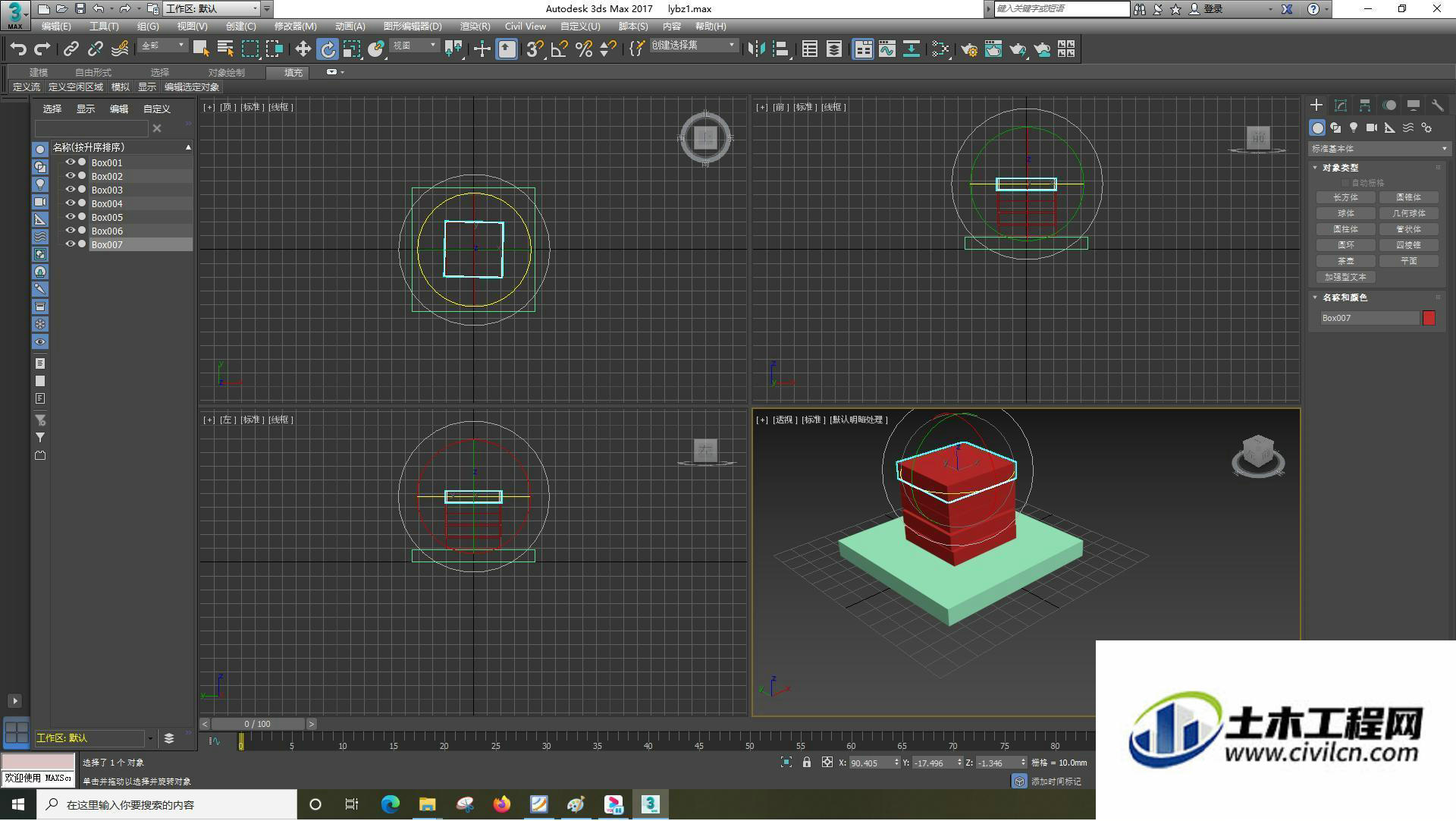Open the 渲染(R) menu
The height and width of the screenshot is (821, 1456).
[x=475, y=27]
